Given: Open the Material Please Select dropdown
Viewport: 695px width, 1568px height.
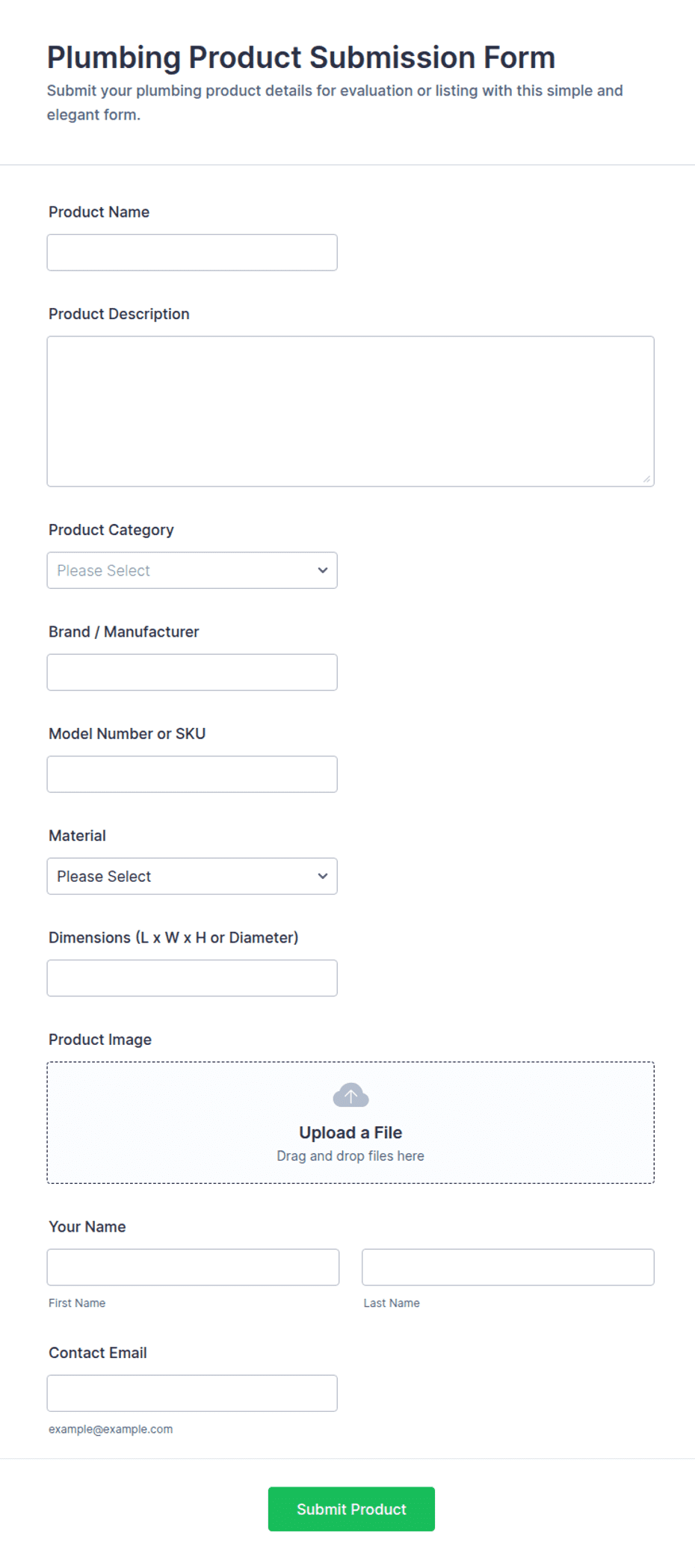Looking at the screenshot, I should coord(192,876).
